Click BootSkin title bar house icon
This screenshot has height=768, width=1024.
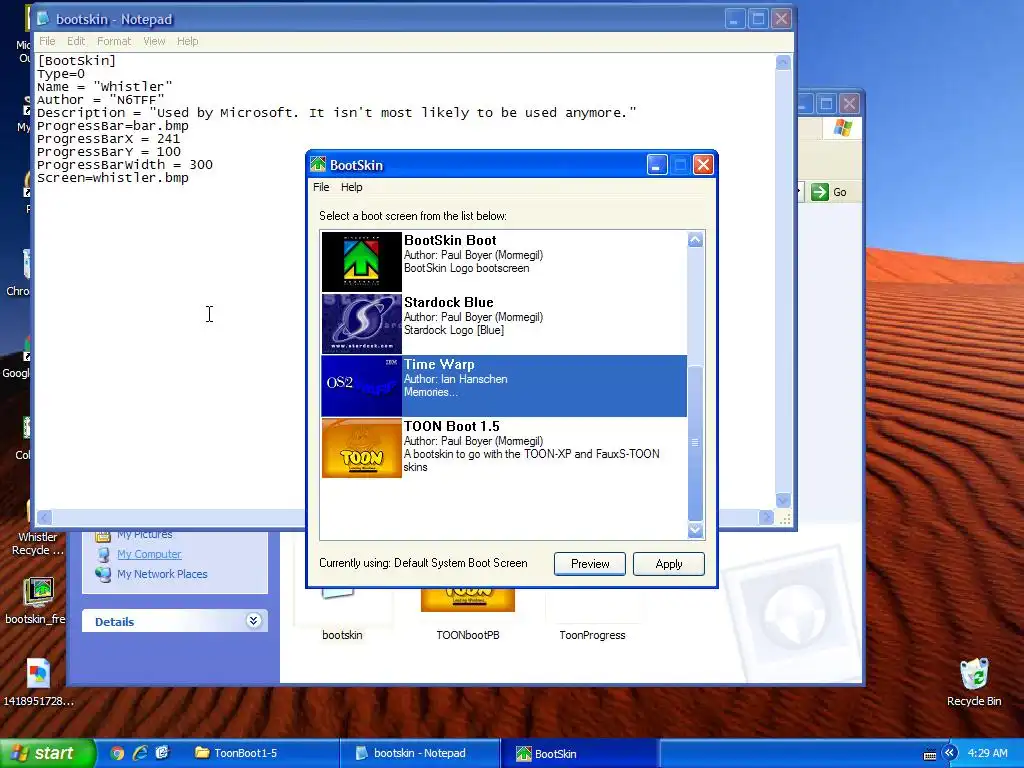318,165
